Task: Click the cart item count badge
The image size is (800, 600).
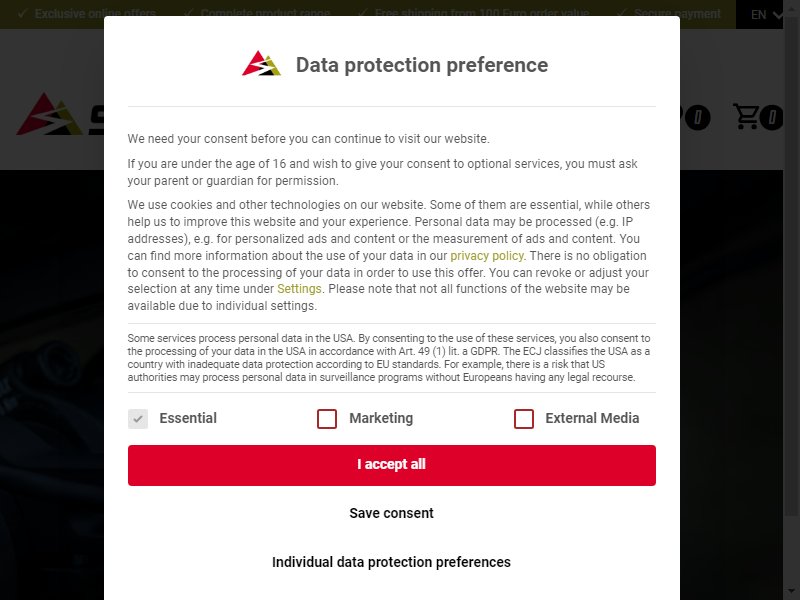Action: 771,117
